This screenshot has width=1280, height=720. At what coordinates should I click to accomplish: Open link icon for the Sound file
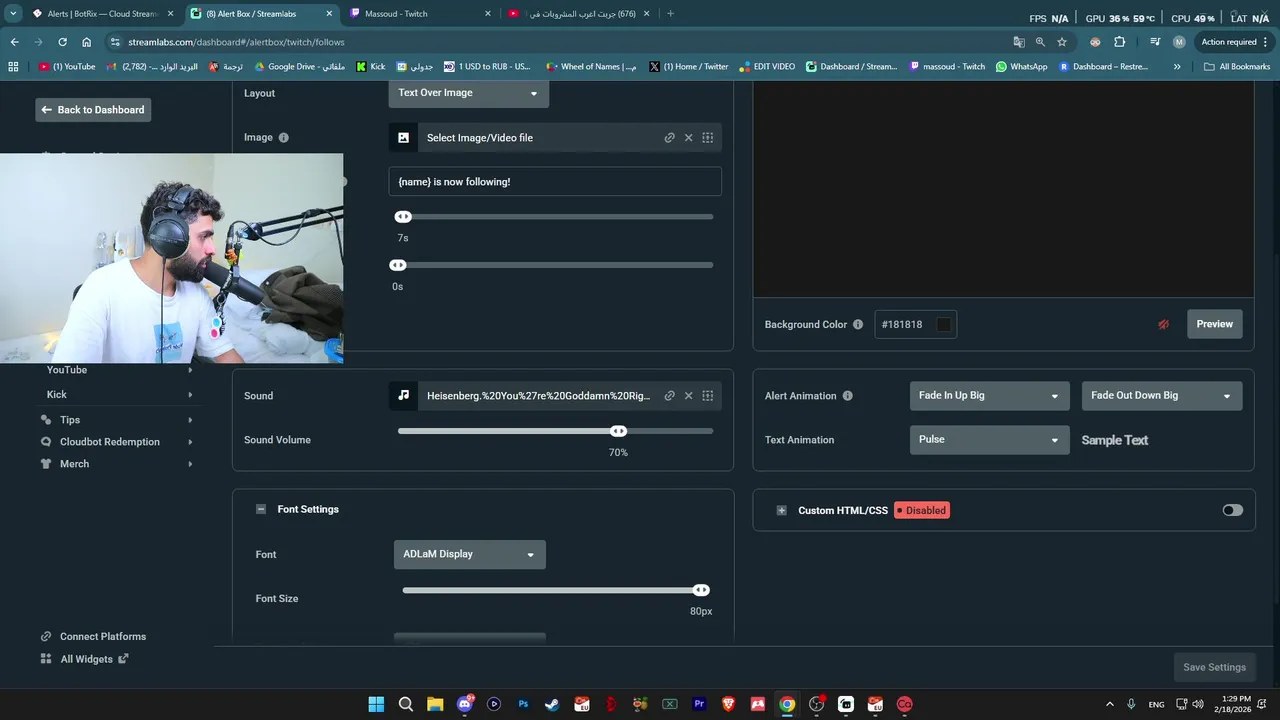point(669,396)
